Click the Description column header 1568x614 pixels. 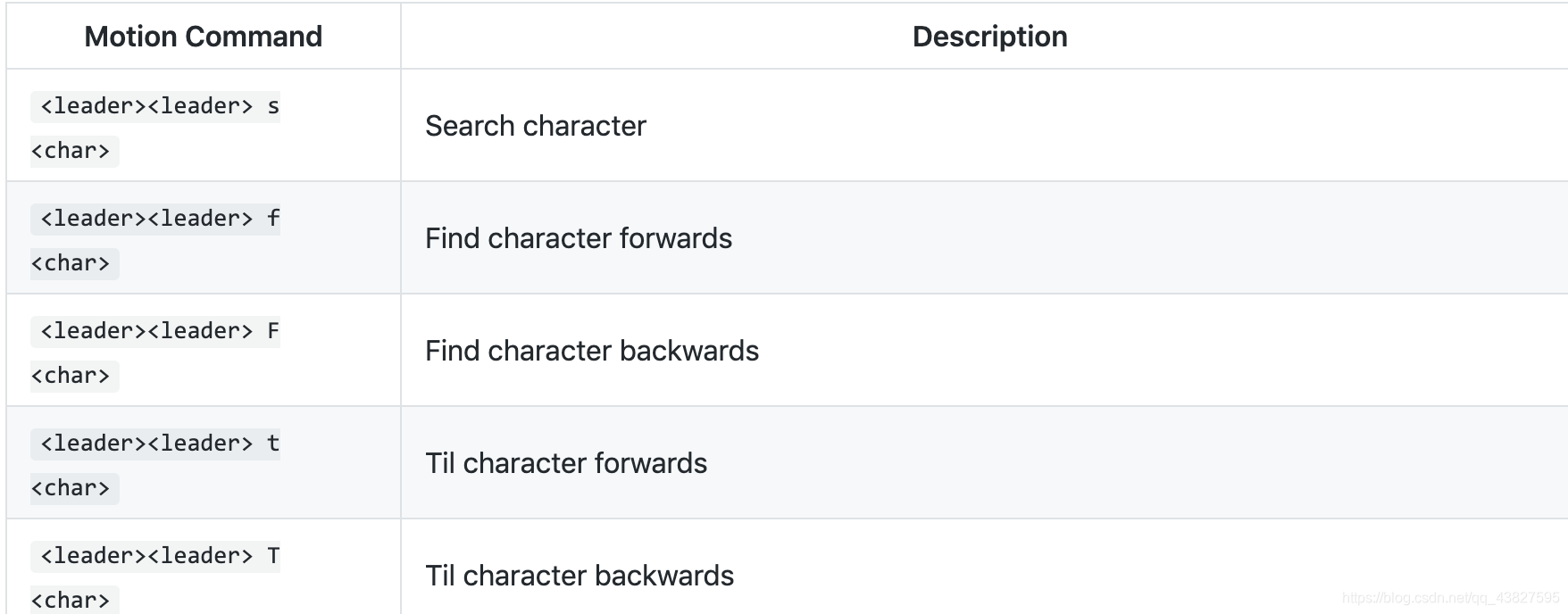point(989,37)
